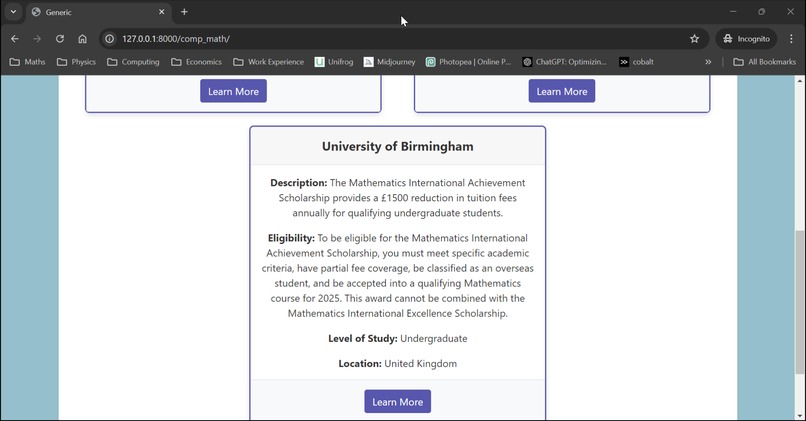Click the scrollbar up arrow
Image resolution: width=806 pixels, height=421 pixels.
click(800, 81)
